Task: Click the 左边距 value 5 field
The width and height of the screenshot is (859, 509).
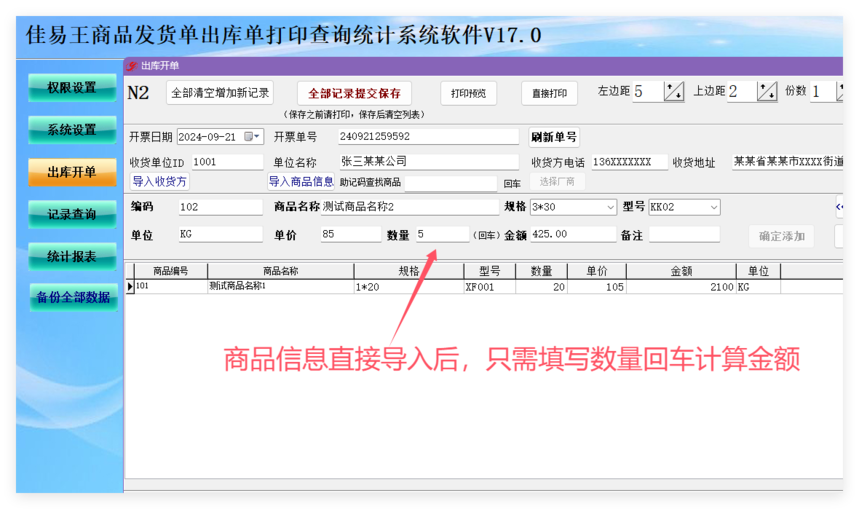Action: click(648, 91)
